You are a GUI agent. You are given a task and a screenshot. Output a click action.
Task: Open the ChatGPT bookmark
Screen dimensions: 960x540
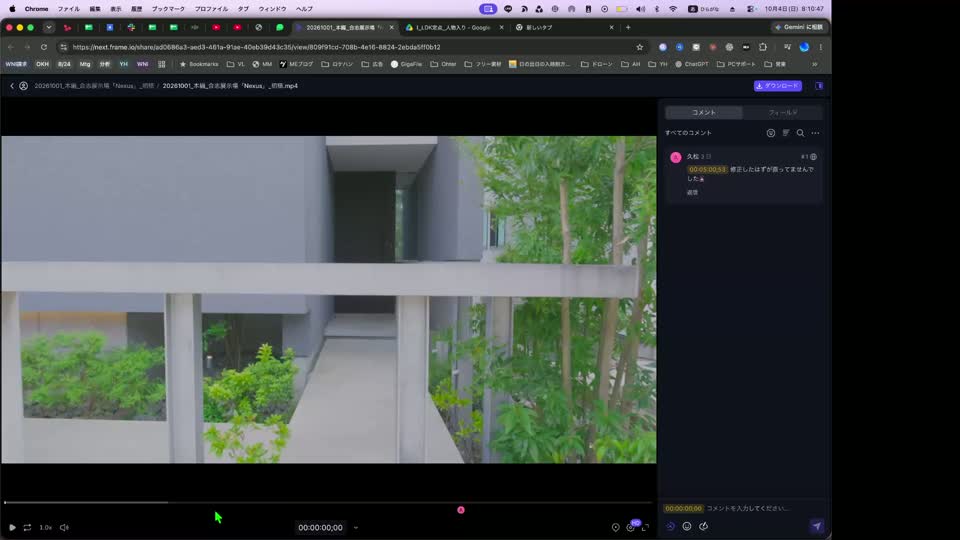coord(692,64)
